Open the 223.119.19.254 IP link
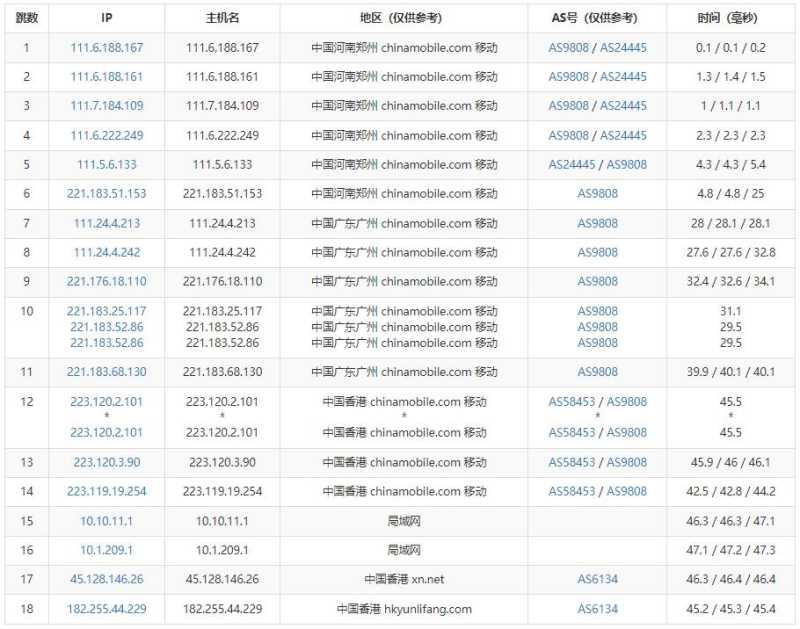Image resolution: width=800 pixels, height=629 pixels. click(107, 491)
